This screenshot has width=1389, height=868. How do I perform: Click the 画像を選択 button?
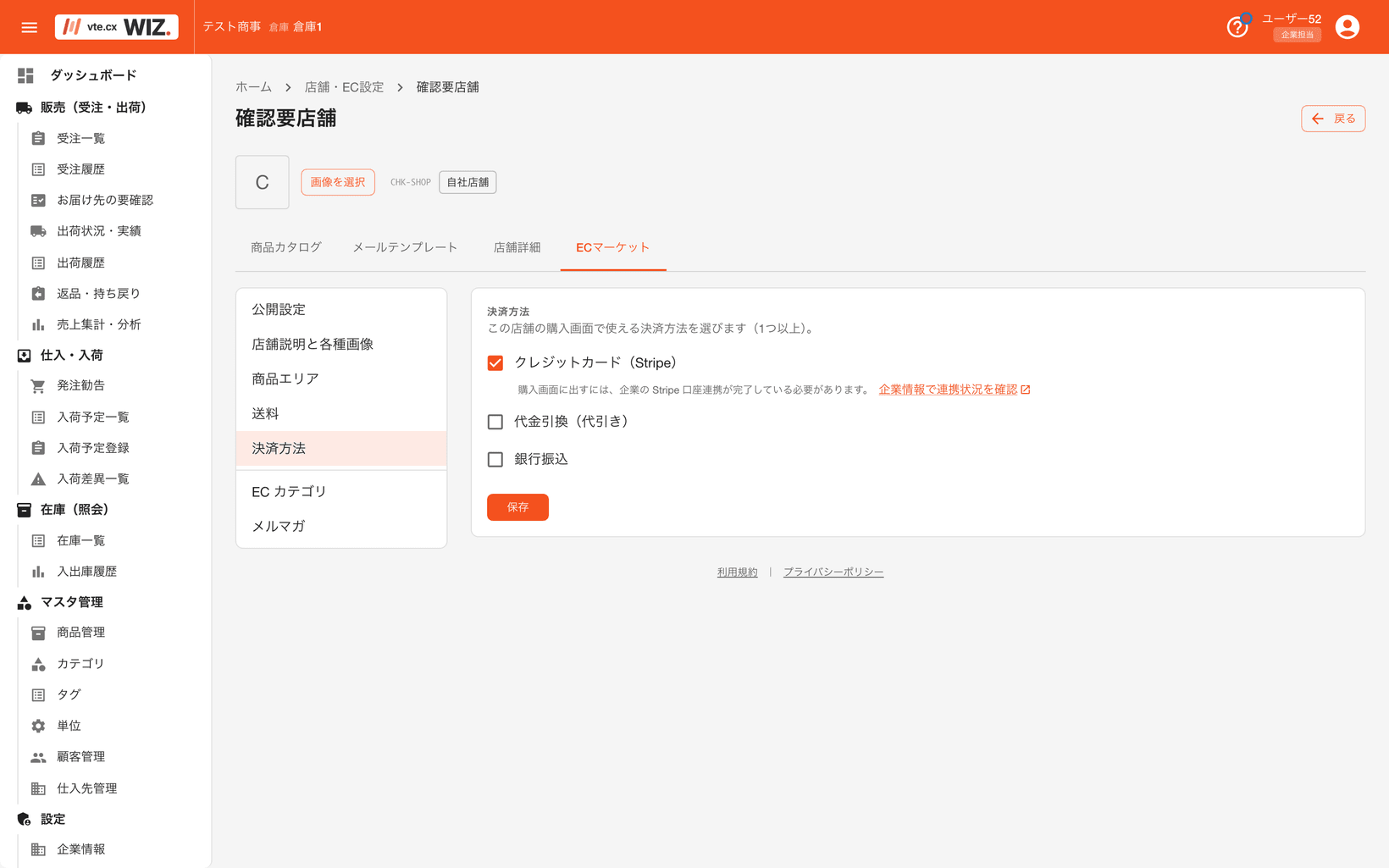point(338,182)
